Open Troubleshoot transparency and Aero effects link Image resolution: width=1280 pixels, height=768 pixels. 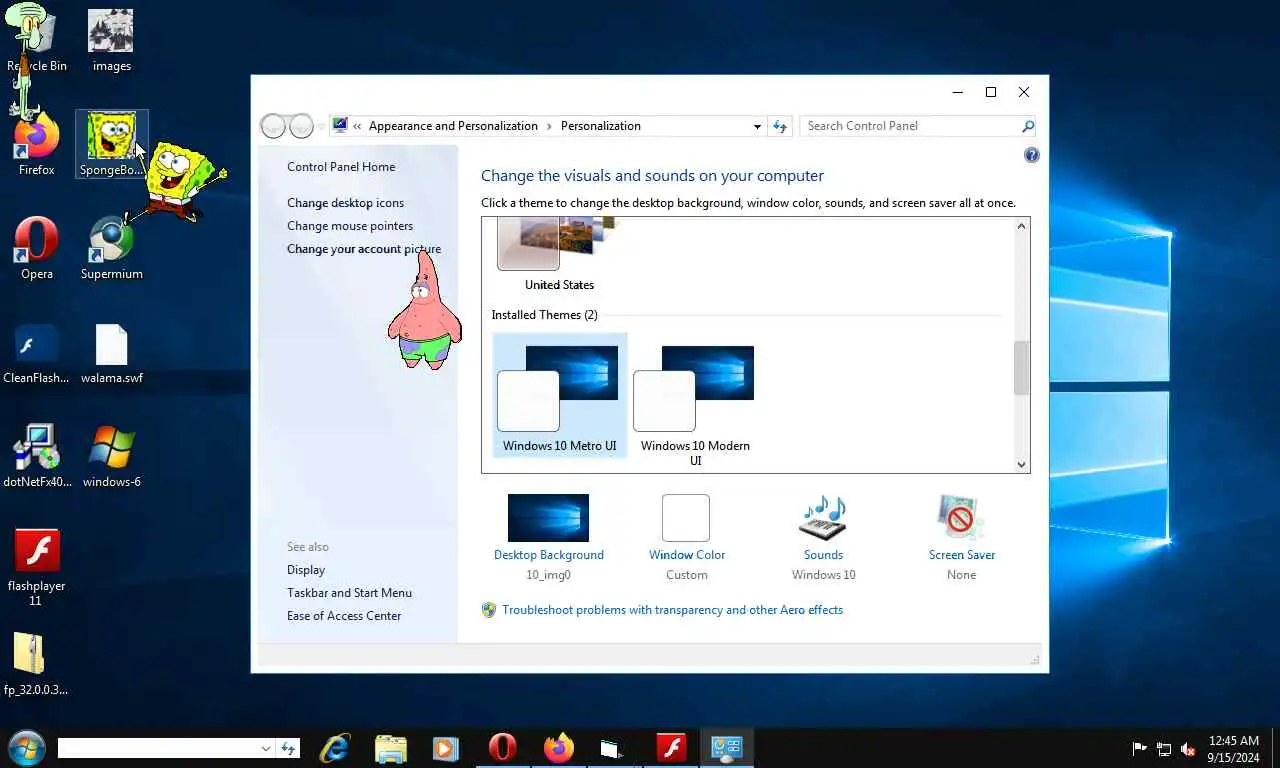pos(672,610)
